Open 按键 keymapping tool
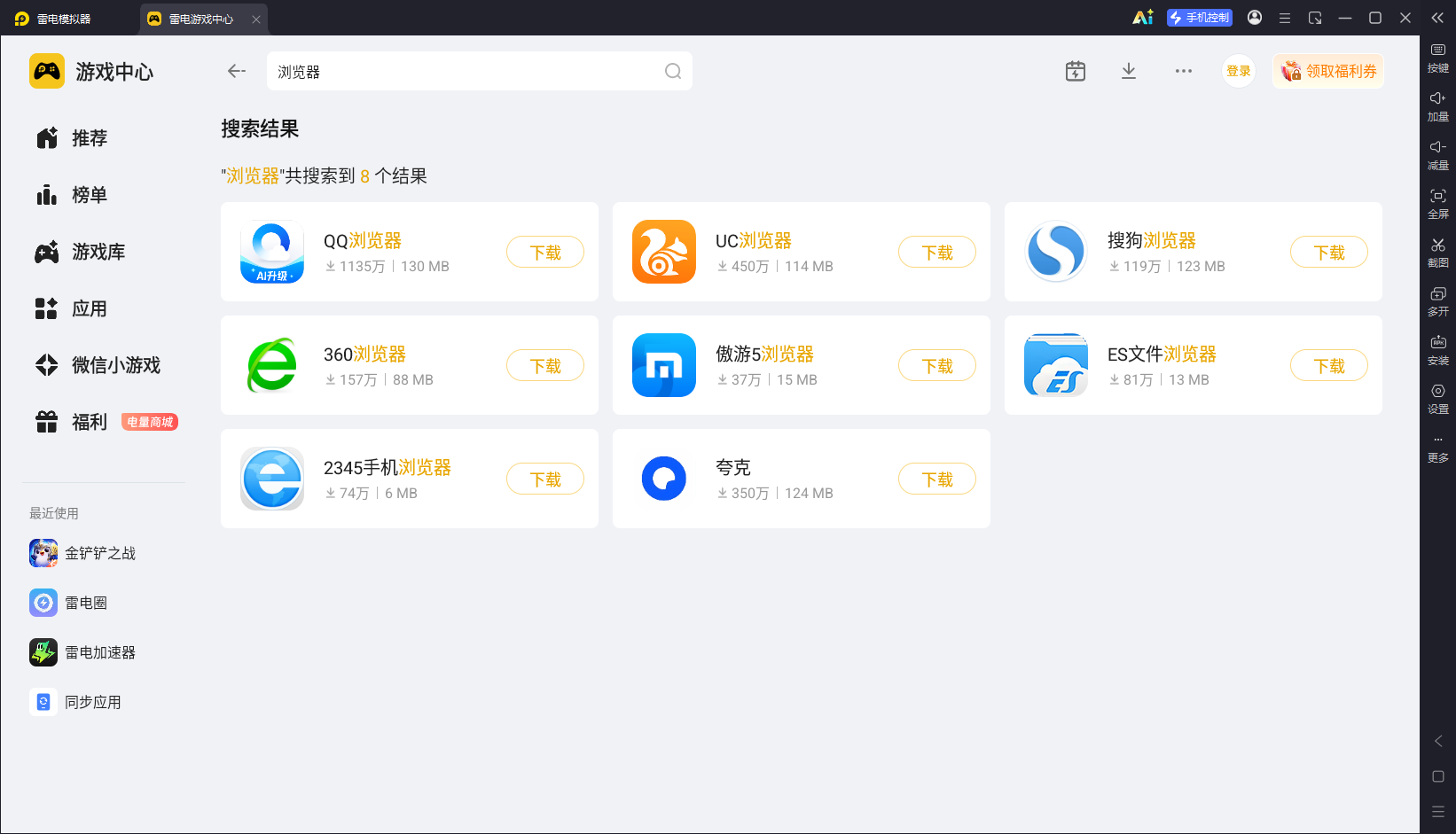The width and height of the screenshot is (1456, 834). coord(1438,58)
